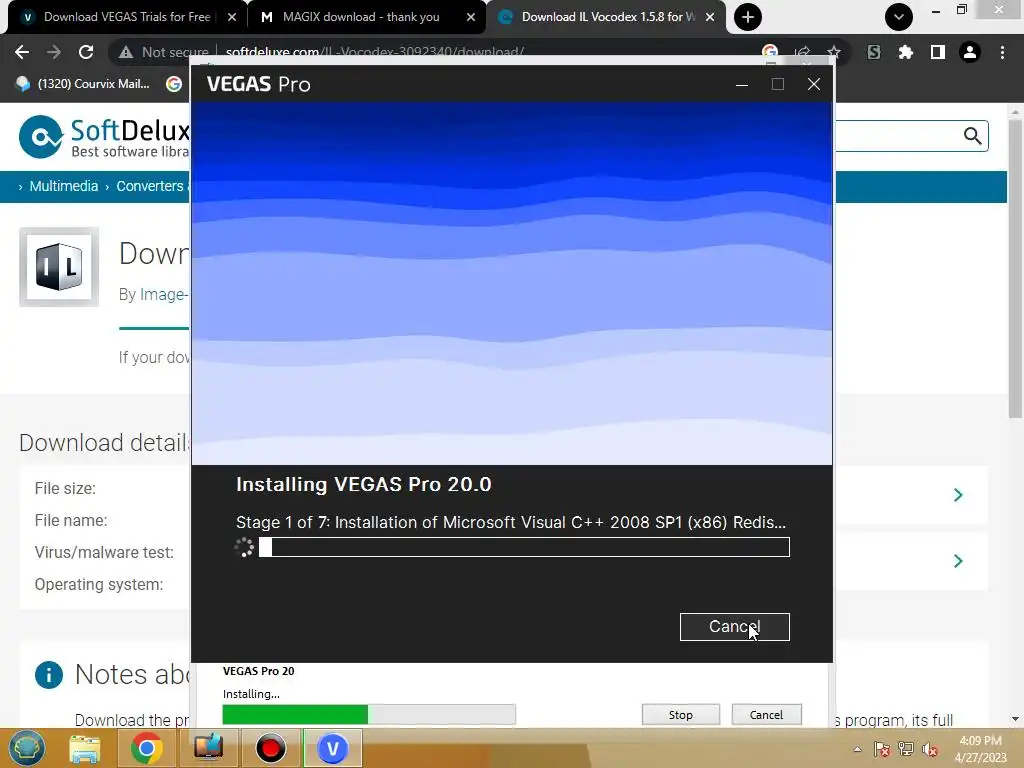
Task: Click the Virus/malware test label
Action: tap(104, 552)
